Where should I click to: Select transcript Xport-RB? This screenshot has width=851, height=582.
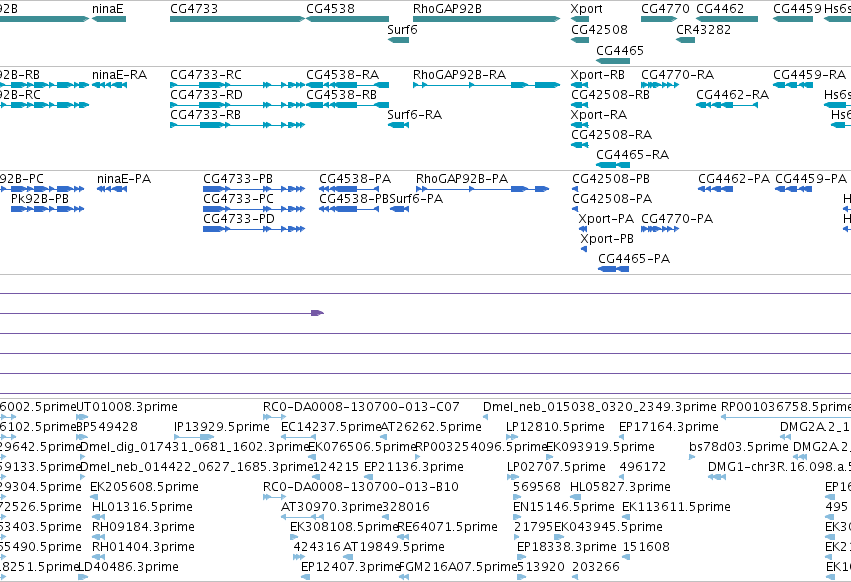(x=580, y=85)
